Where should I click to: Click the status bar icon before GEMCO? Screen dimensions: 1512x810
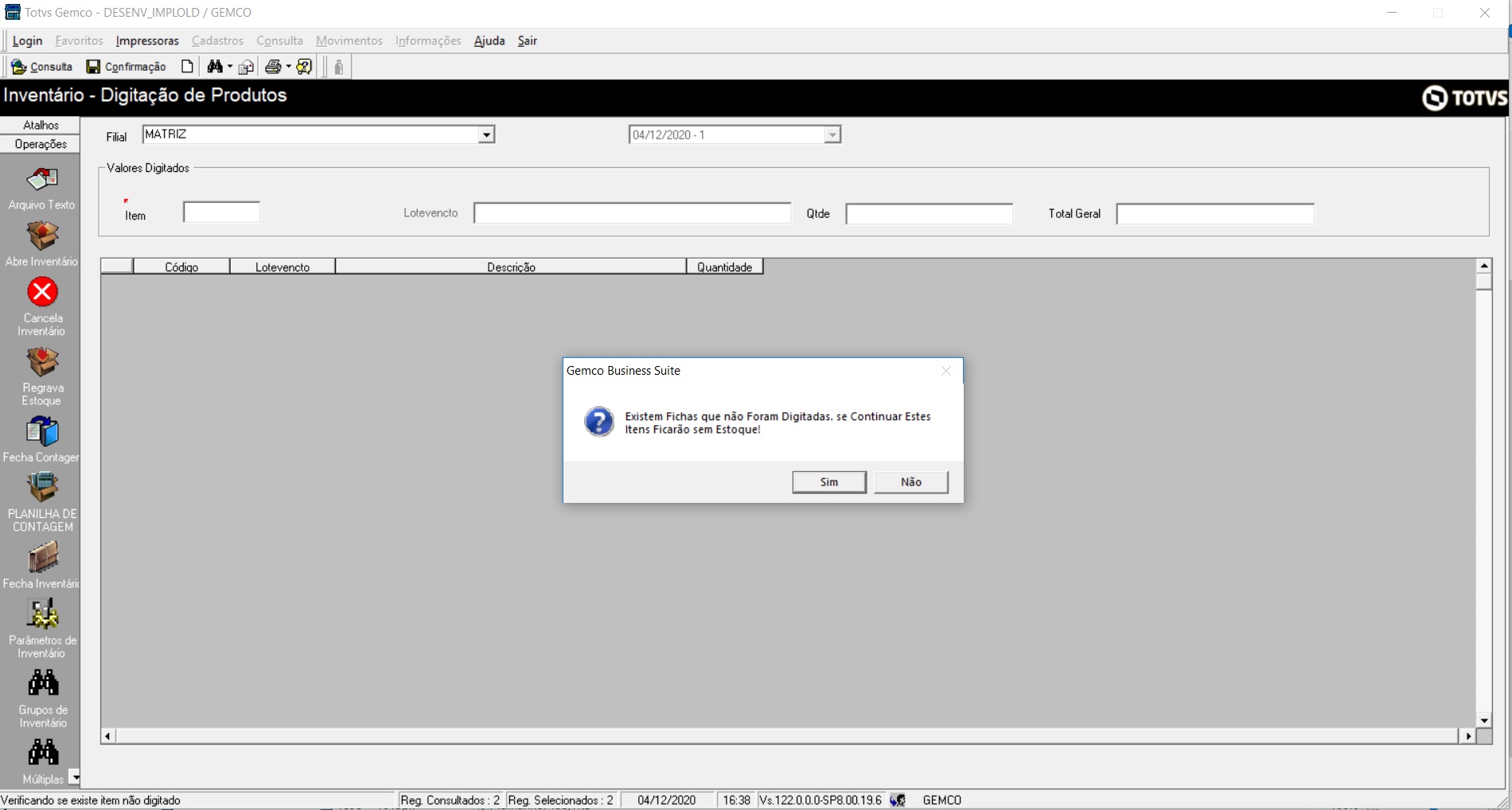(898, 800)
